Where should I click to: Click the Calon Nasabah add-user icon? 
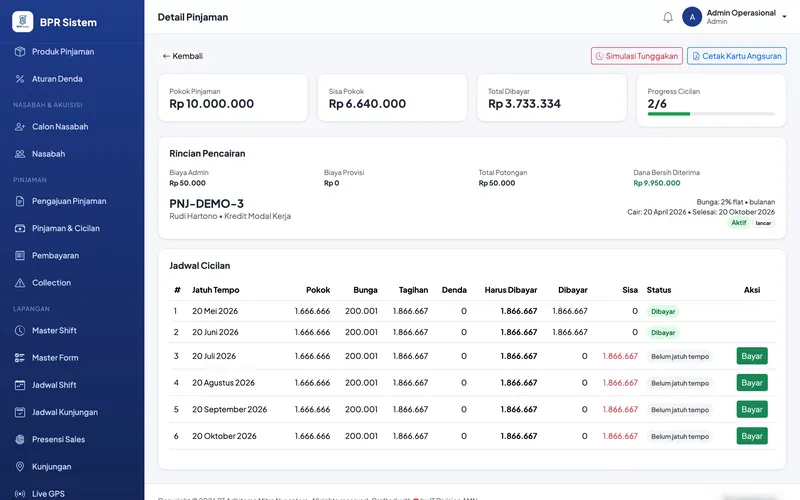[x=20, y=127]
